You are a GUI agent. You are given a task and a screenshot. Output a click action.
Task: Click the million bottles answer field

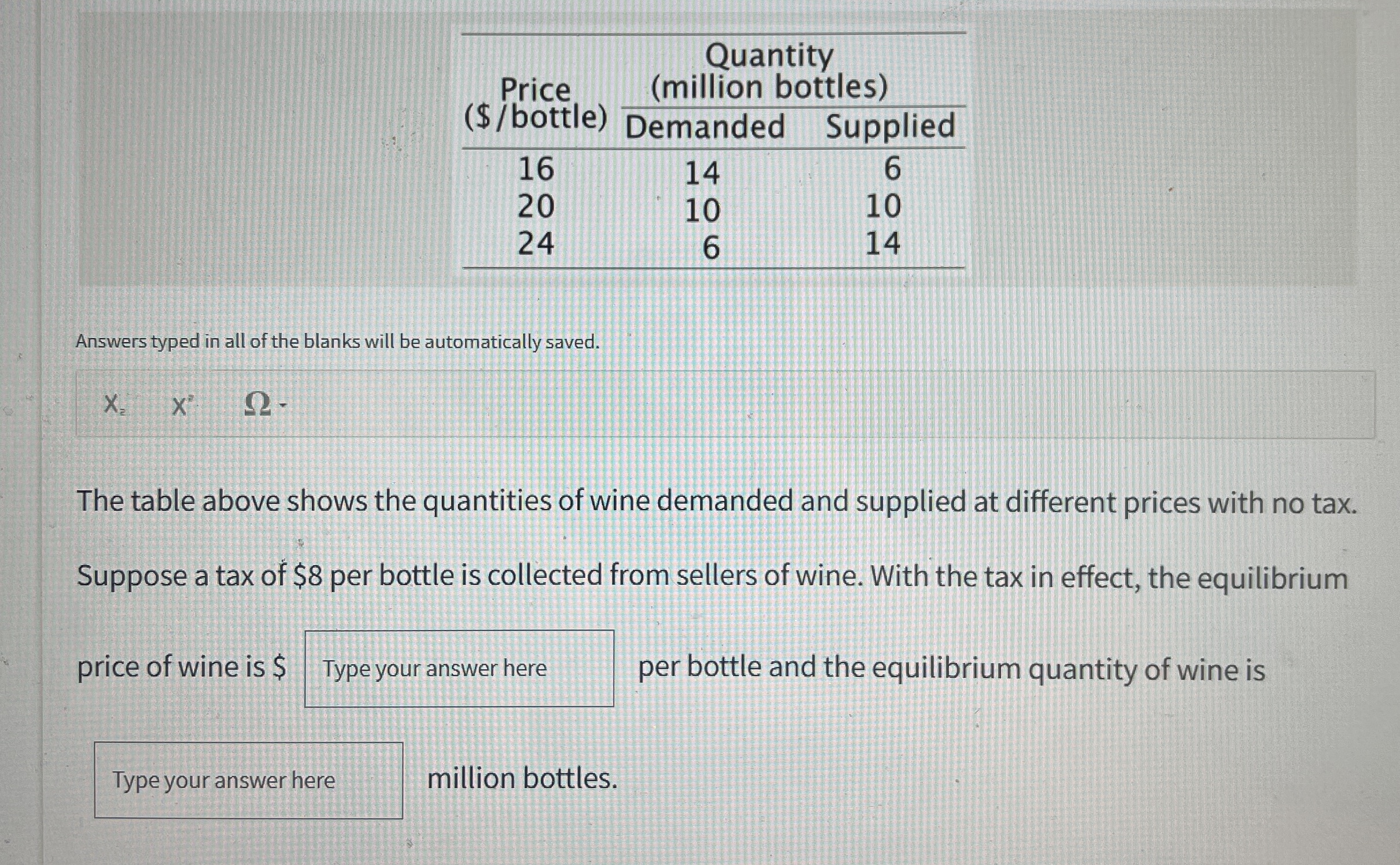[x=249, y=780]
